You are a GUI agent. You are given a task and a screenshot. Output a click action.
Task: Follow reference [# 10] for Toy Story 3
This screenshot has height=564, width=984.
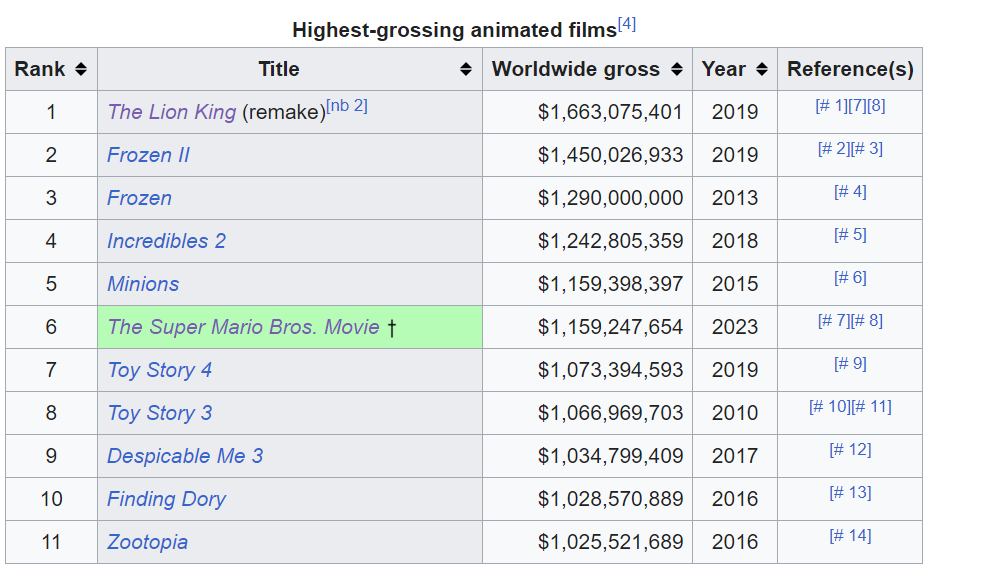pos(829,407)
